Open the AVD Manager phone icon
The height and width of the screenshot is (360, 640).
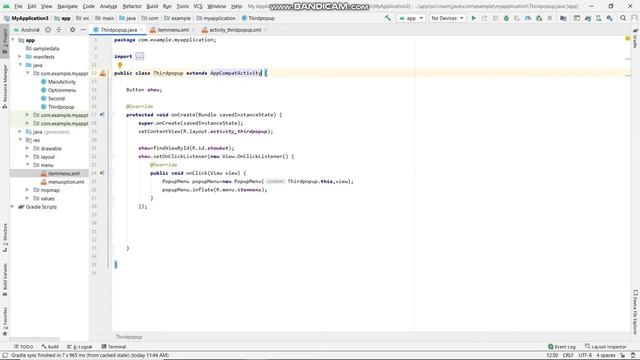(598, 18)
